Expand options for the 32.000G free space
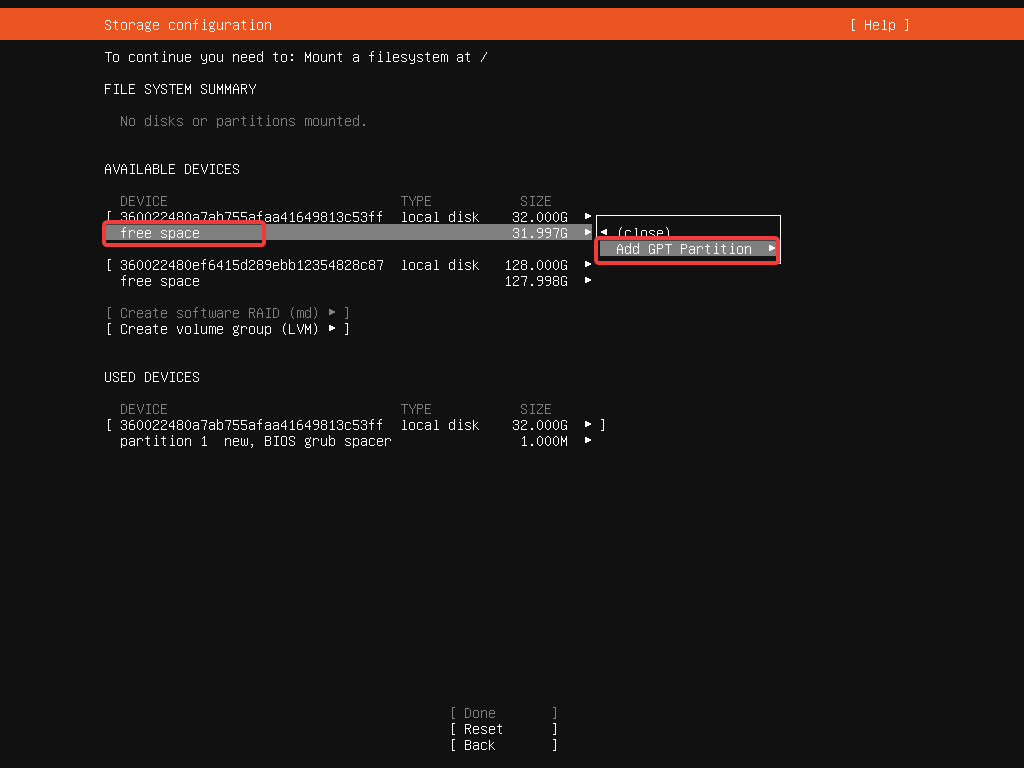1024x768 pixels. pyautogui.click(x=588, y=232)
